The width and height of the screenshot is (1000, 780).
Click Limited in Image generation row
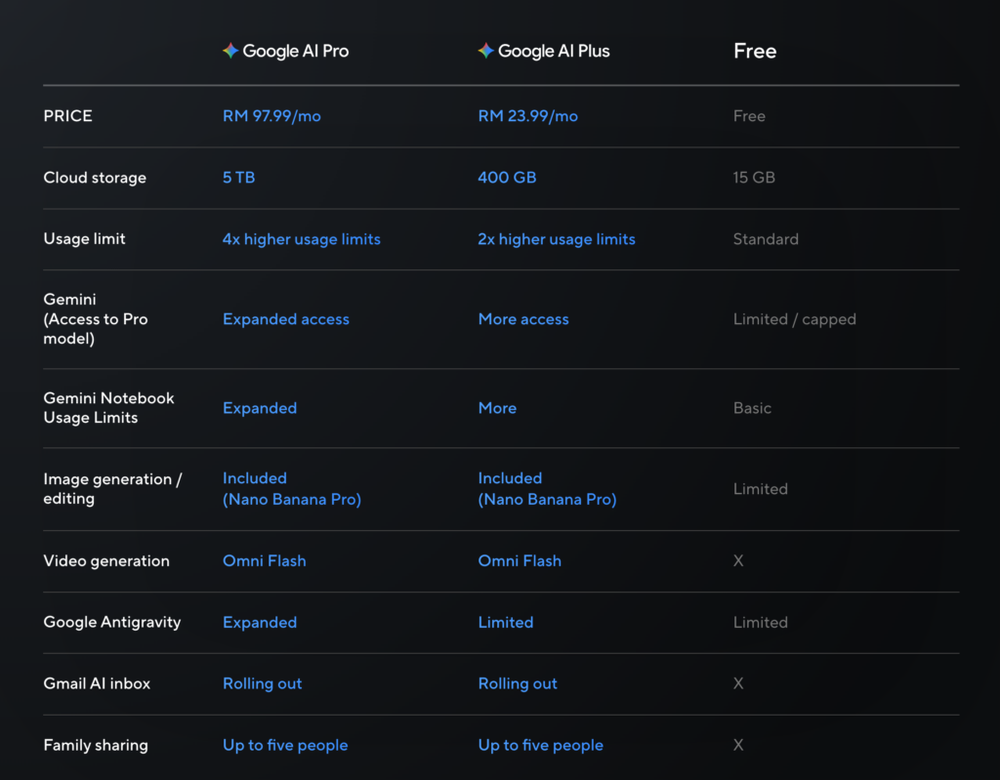[x=760, y=489]
